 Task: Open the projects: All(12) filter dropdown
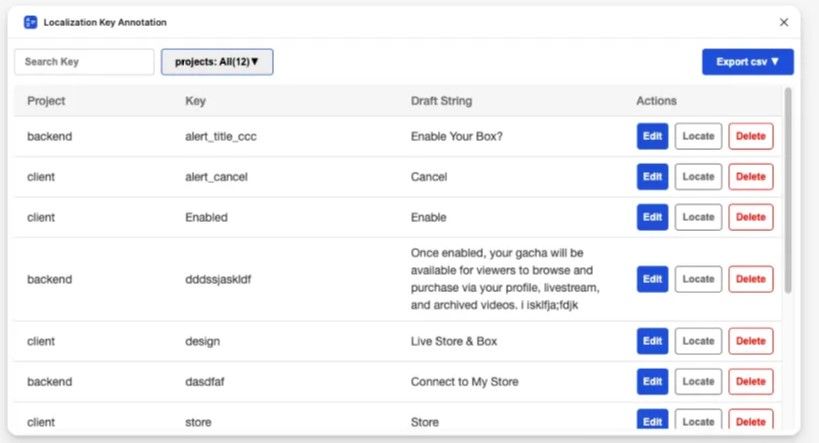(x=217, y=62)
